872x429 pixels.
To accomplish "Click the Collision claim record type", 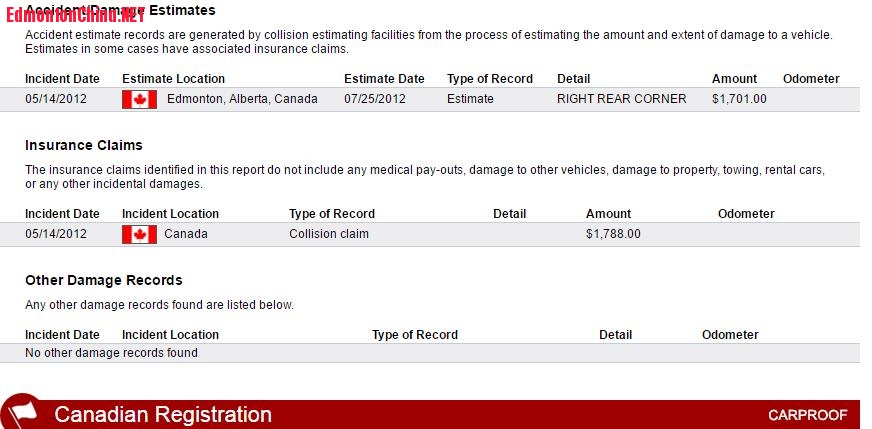I will [x=329, y=234].
